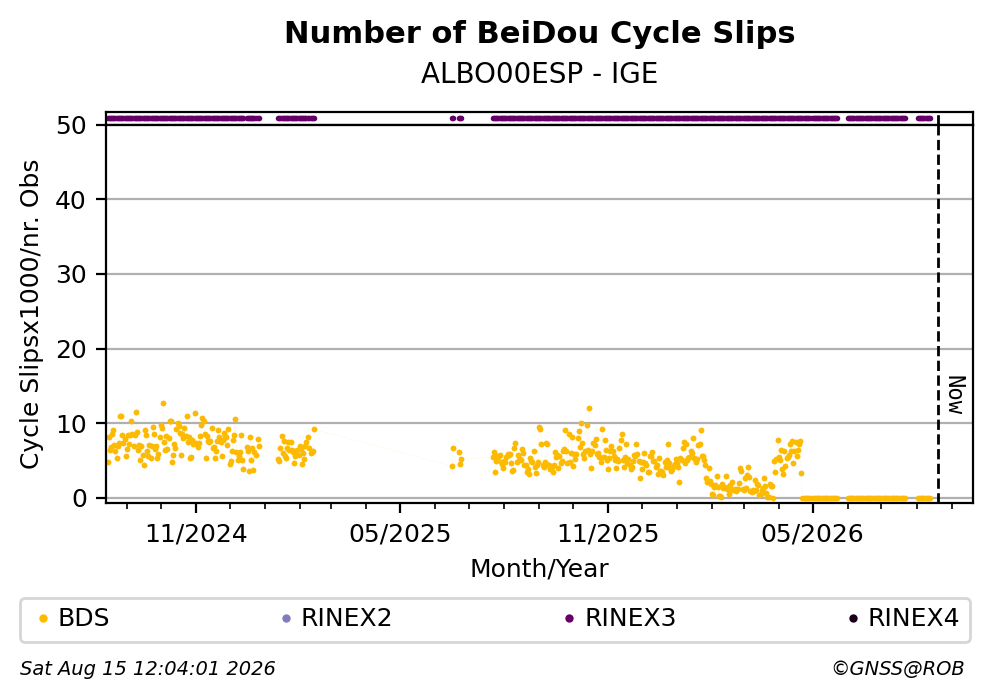Viewport: 992px width, 699px height.
Task: Click the 05/2026 x-axis tick label
Action: click(x=812, y=534)
